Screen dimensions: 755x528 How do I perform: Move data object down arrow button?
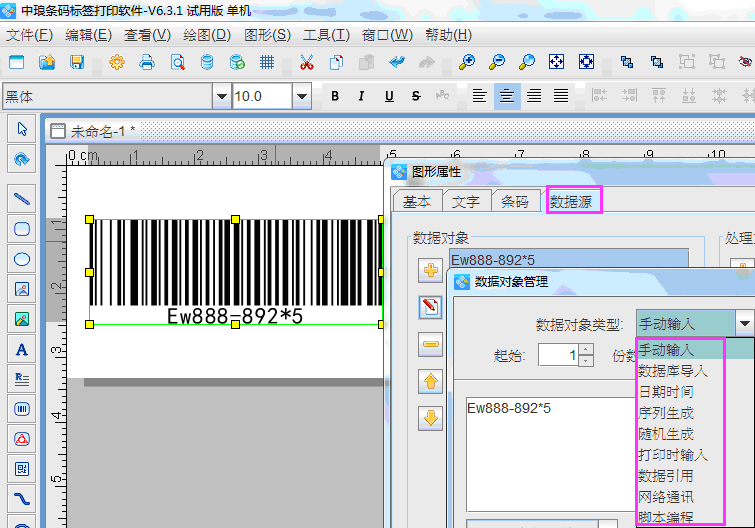[430, 418]
